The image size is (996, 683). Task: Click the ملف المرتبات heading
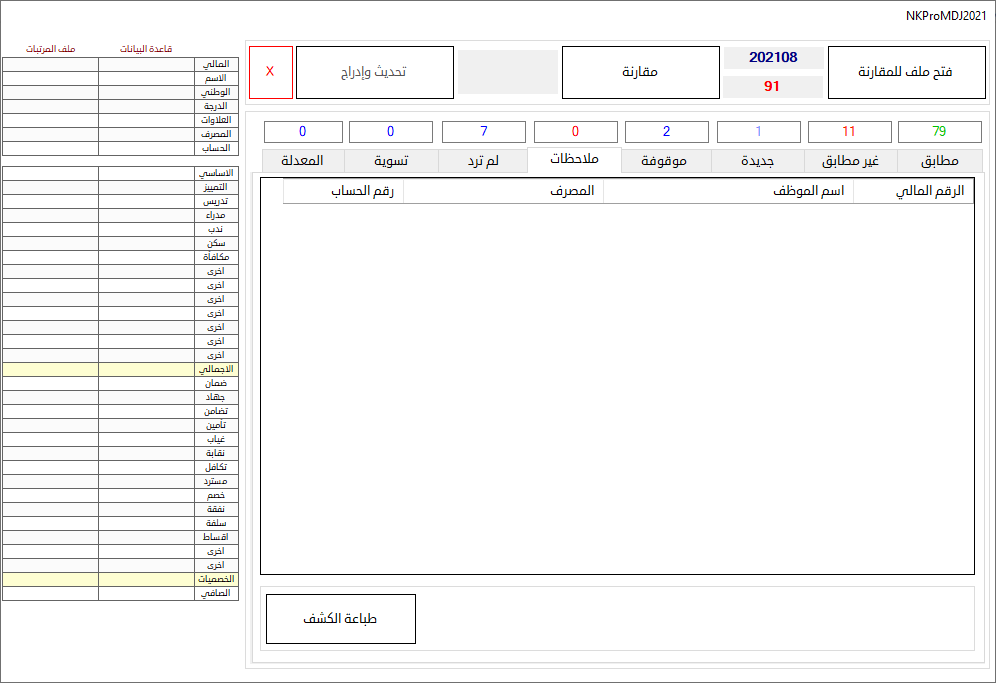51,49
